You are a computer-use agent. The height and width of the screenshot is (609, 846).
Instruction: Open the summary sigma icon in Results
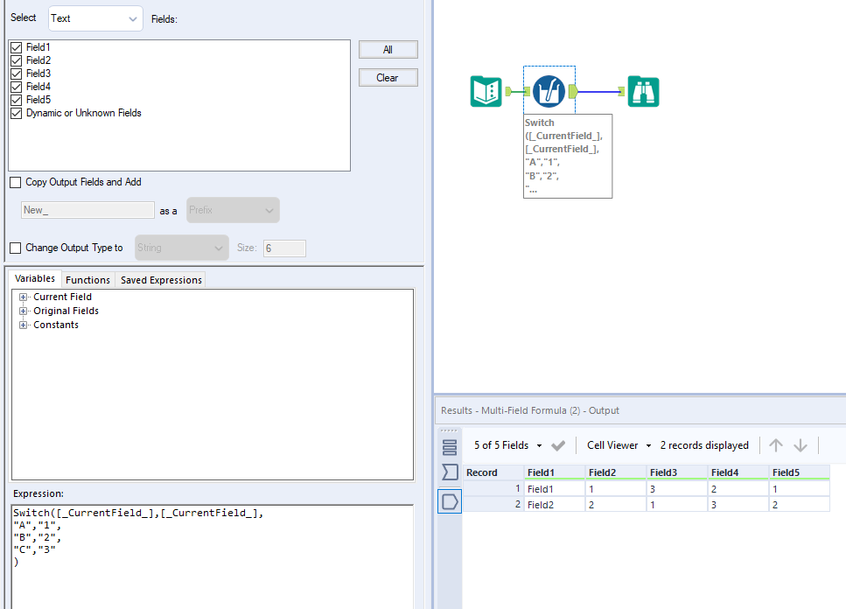click(x=449, y=472)
